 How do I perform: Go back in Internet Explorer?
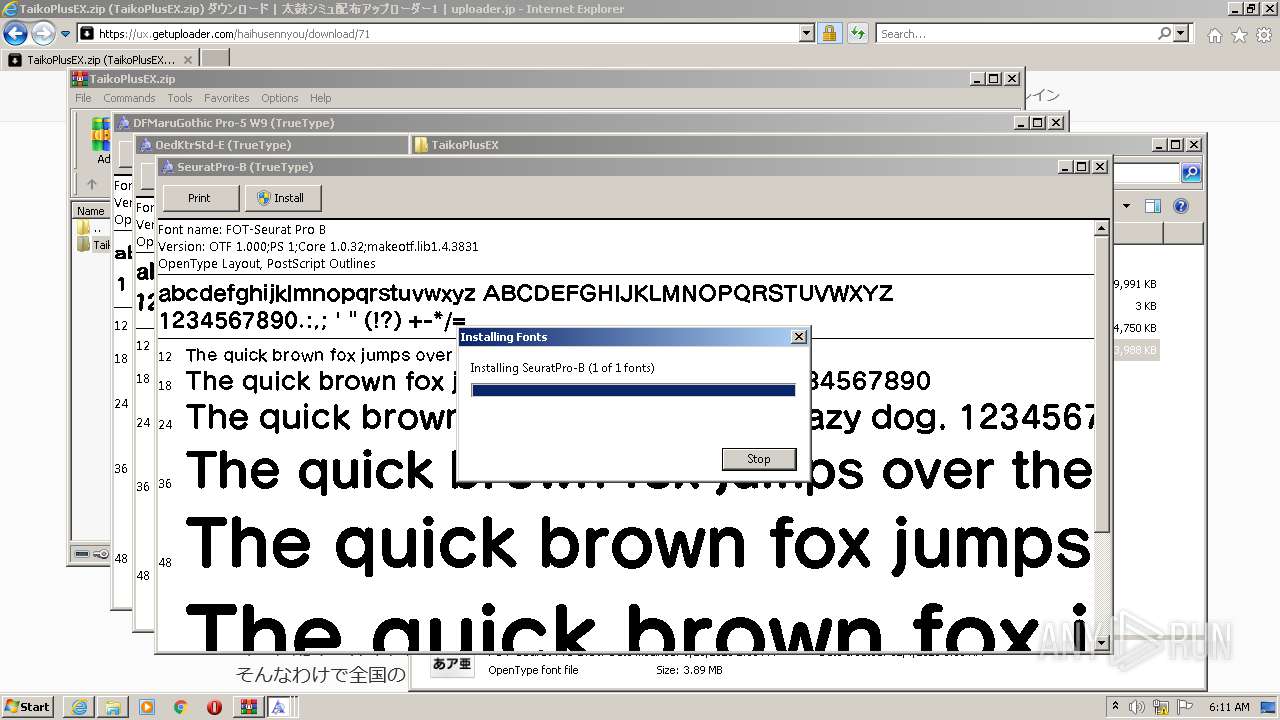pos(16,33)
